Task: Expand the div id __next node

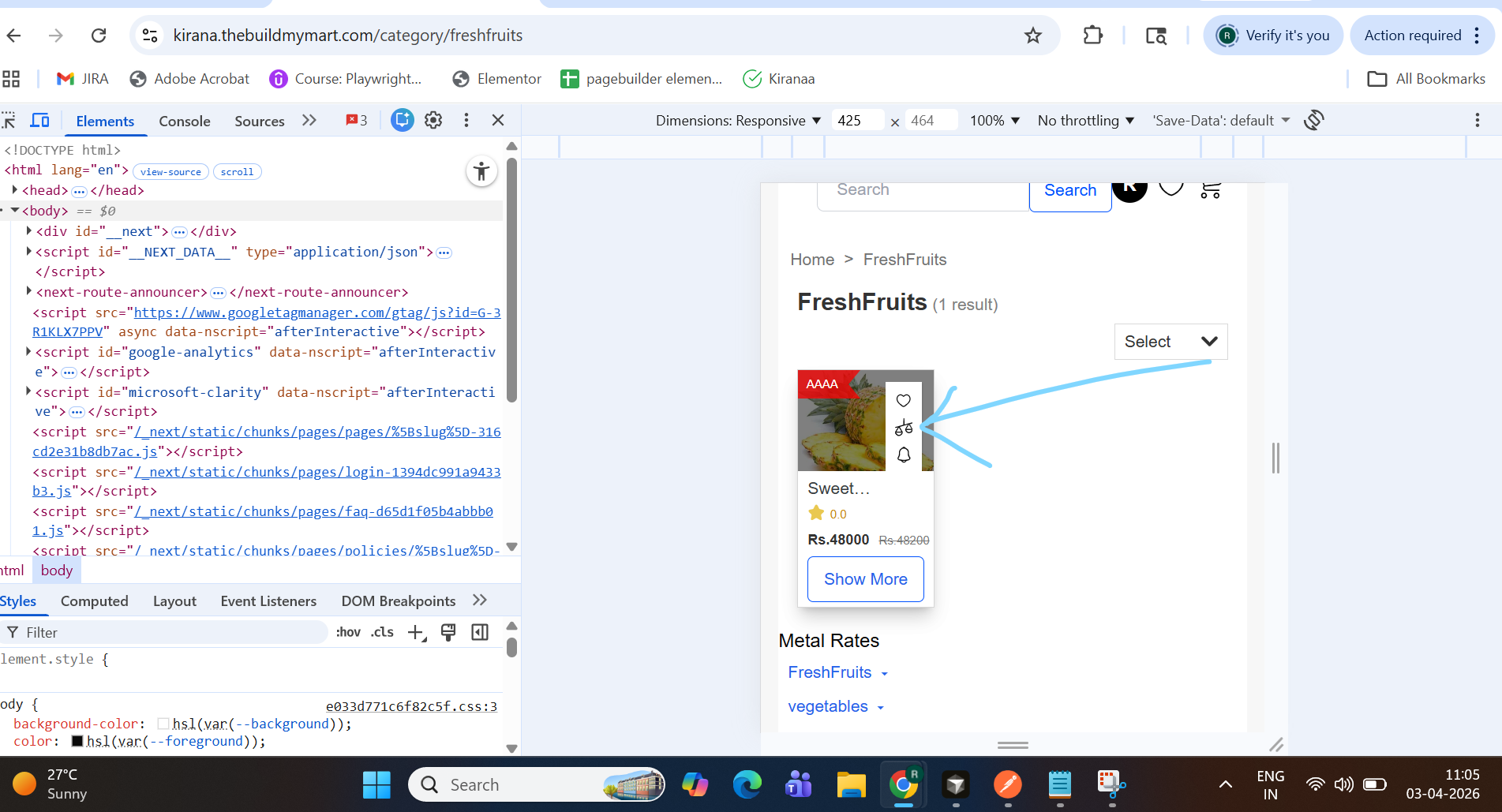Action: (29, 231)
